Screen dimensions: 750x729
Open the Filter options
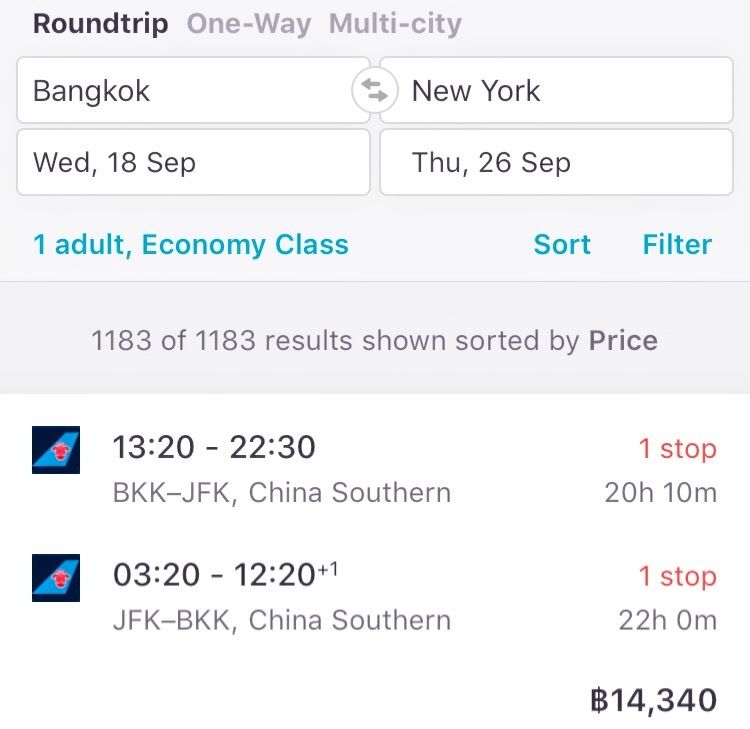pos(677,245)
